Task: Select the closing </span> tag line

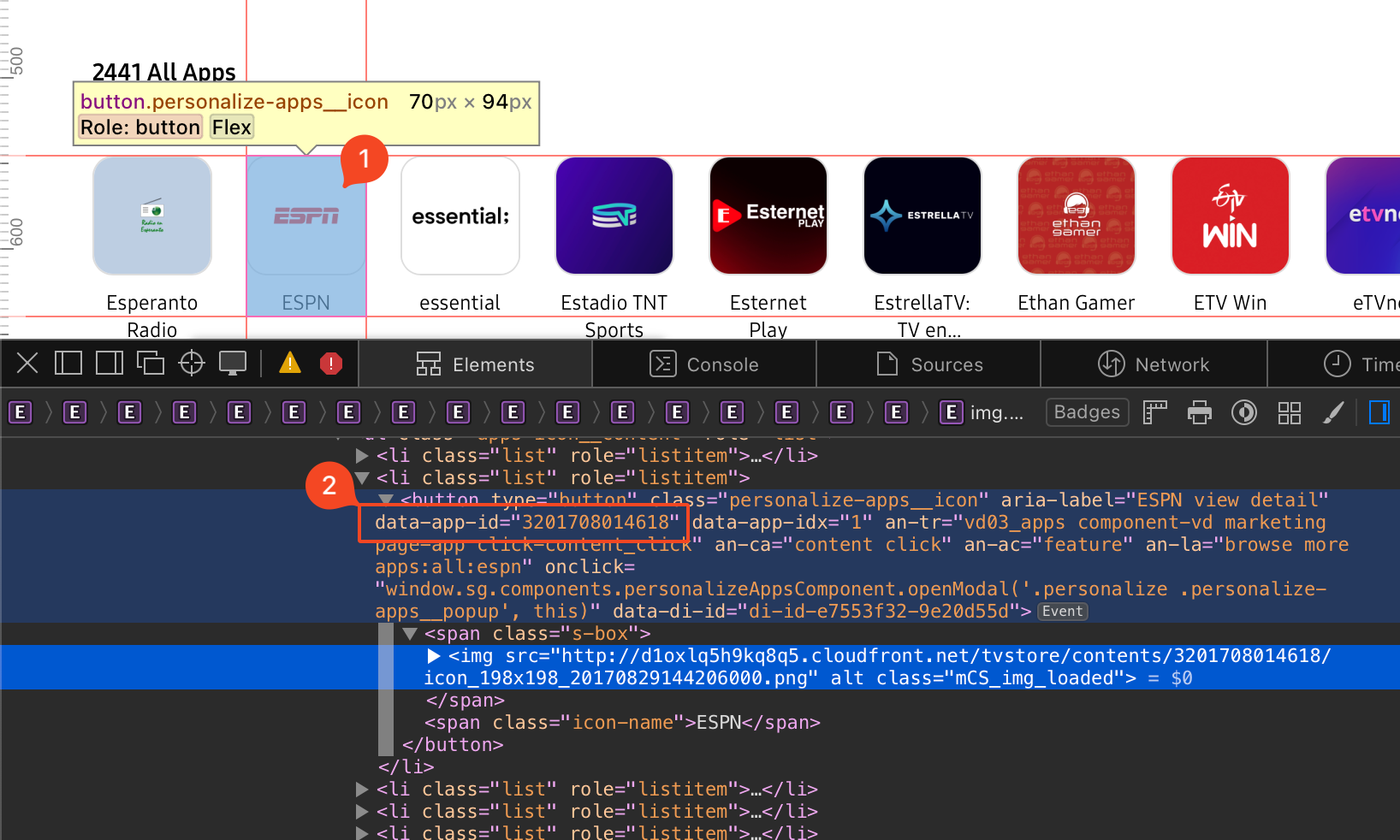Action: click(x=466, y=701)
